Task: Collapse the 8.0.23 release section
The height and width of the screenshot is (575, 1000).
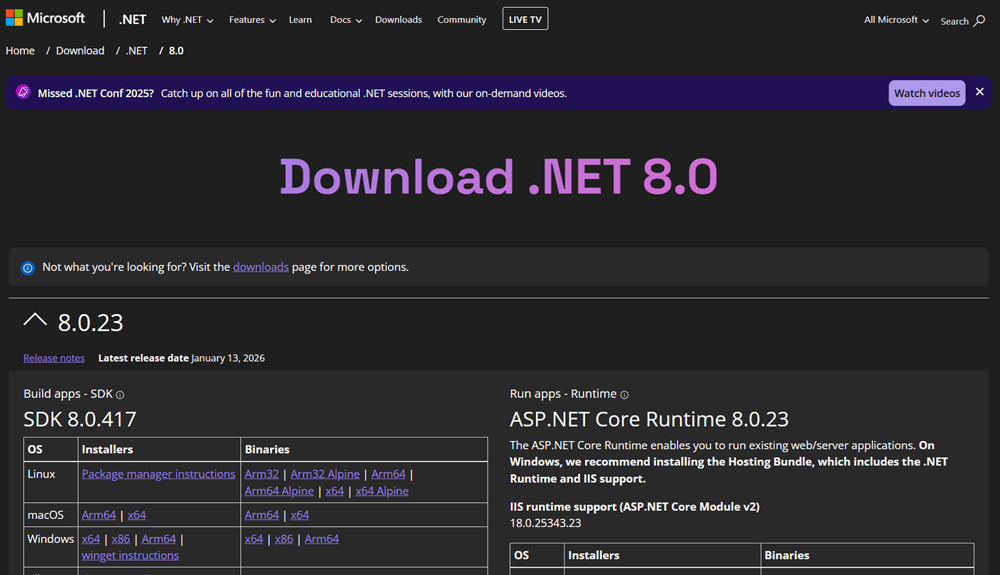Action: (x=35, y=321)
